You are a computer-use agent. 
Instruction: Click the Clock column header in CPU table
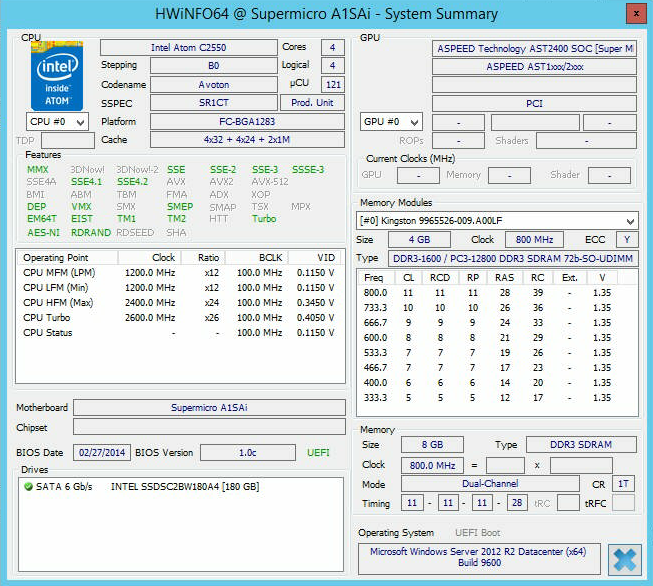coord(150,257)
